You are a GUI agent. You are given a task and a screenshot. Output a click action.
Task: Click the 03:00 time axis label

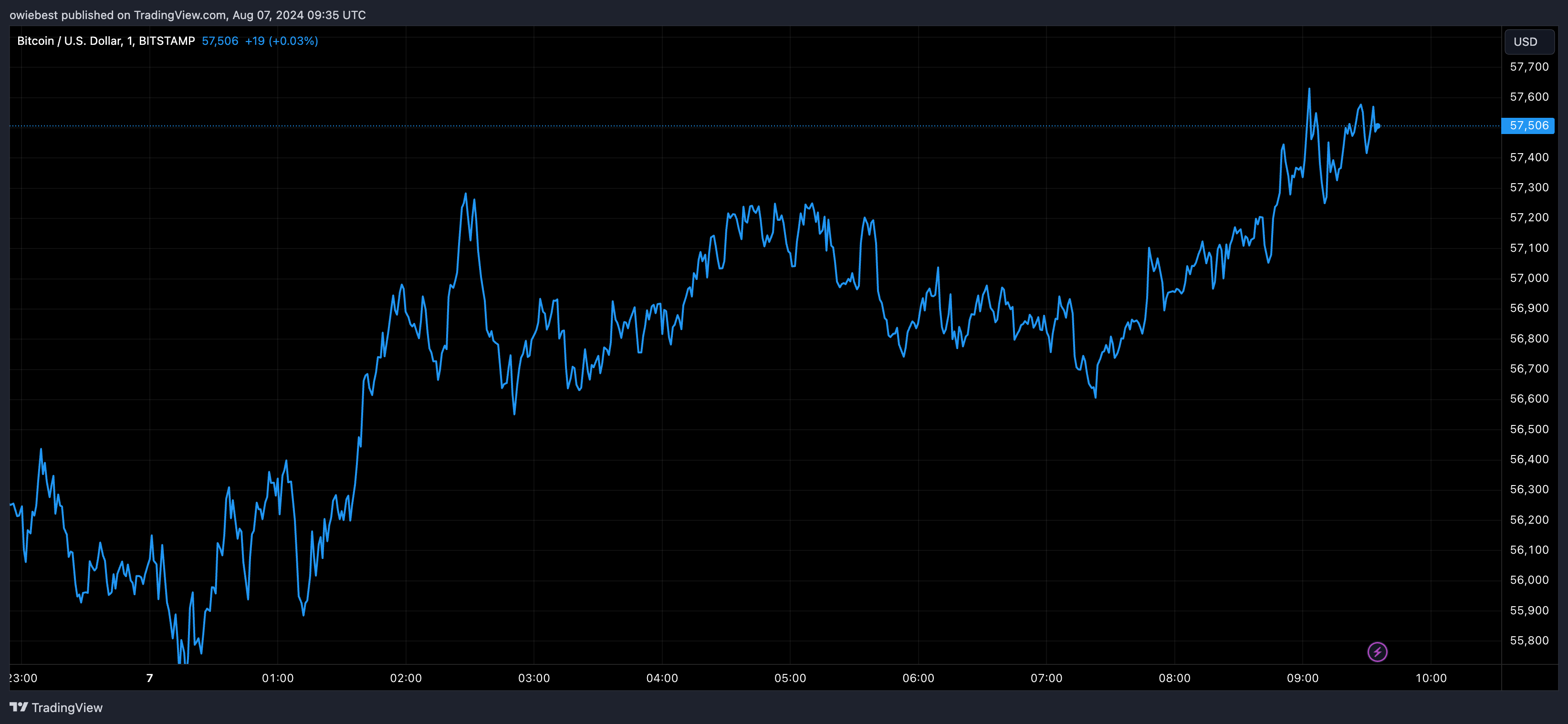pyautogui.click(x=534, y=678)
